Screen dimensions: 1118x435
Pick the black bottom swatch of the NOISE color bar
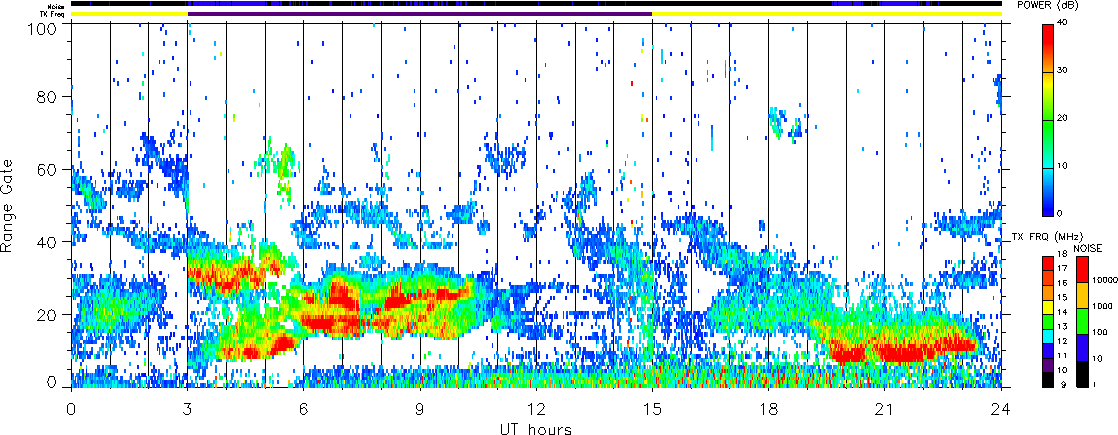point(1082,374)
